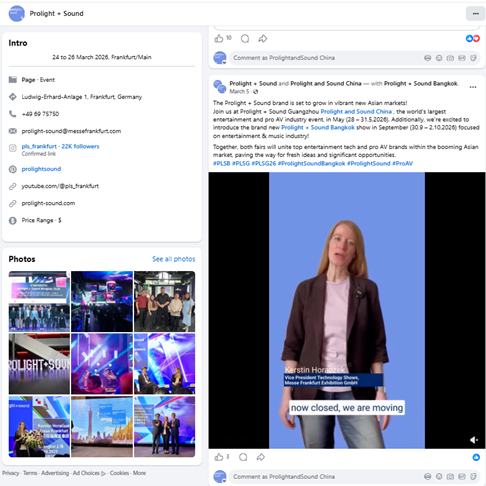This screenshot has width=486, height=486.
Task: Click address Ludwig-Erhard-Anlage 1, Frankfurt
Action: (x=82, y=97)
